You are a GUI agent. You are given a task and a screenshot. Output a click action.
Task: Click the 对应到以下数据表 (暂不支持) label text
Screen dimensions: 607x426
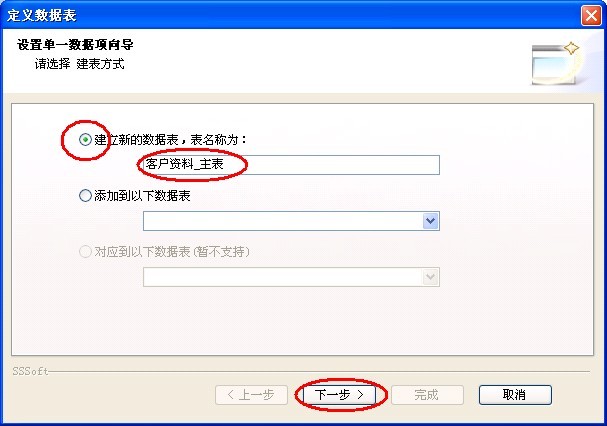(172, 252)
